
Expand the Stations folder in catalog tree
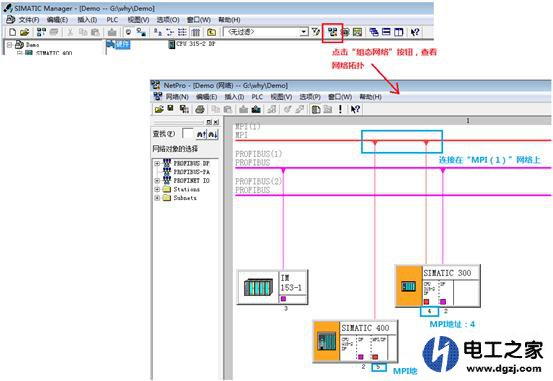(x=157, y=189)
